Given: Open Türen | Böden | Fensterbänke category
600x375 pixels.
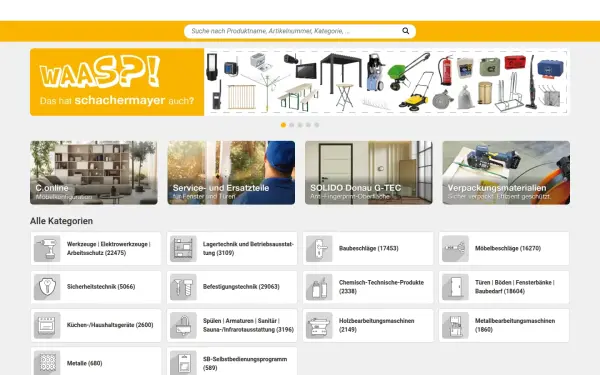Looking at the screenshot, I should [504, 287].
